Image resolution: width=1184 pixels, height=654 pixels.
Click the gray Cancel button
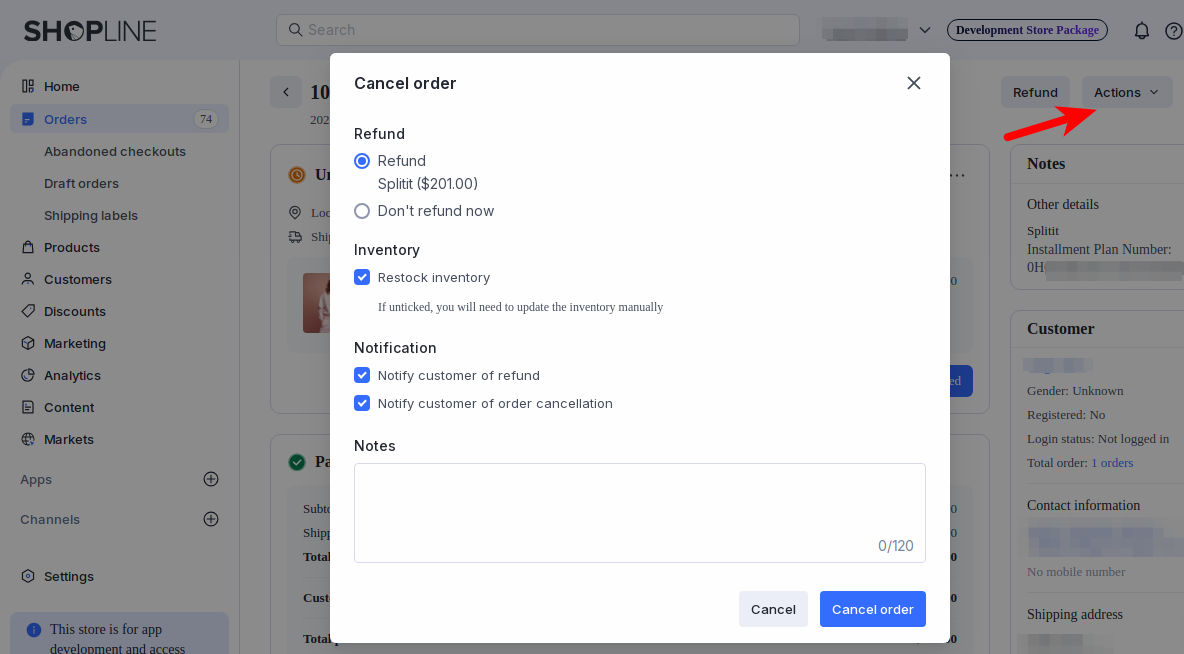[x=773, y=609]
